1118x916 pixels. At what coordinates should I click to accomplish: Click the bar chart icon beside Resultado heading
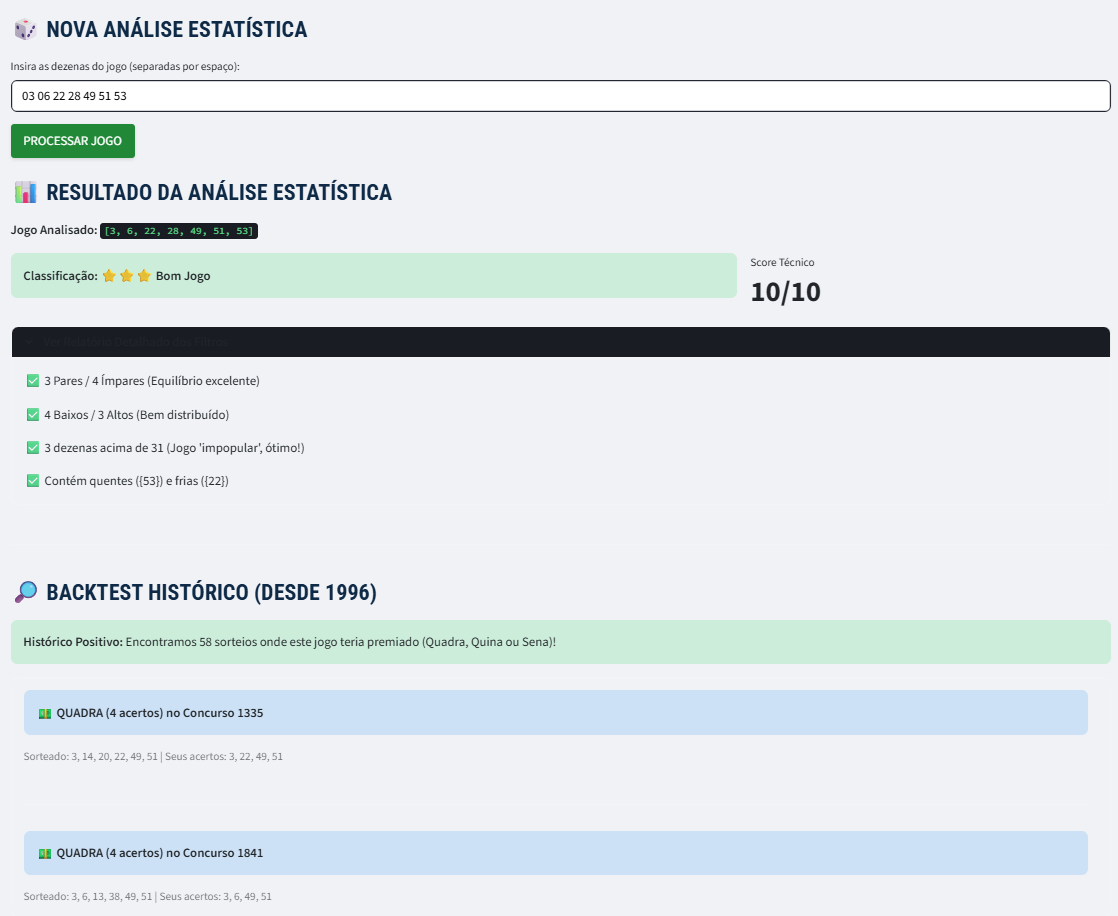coord(26,192)
